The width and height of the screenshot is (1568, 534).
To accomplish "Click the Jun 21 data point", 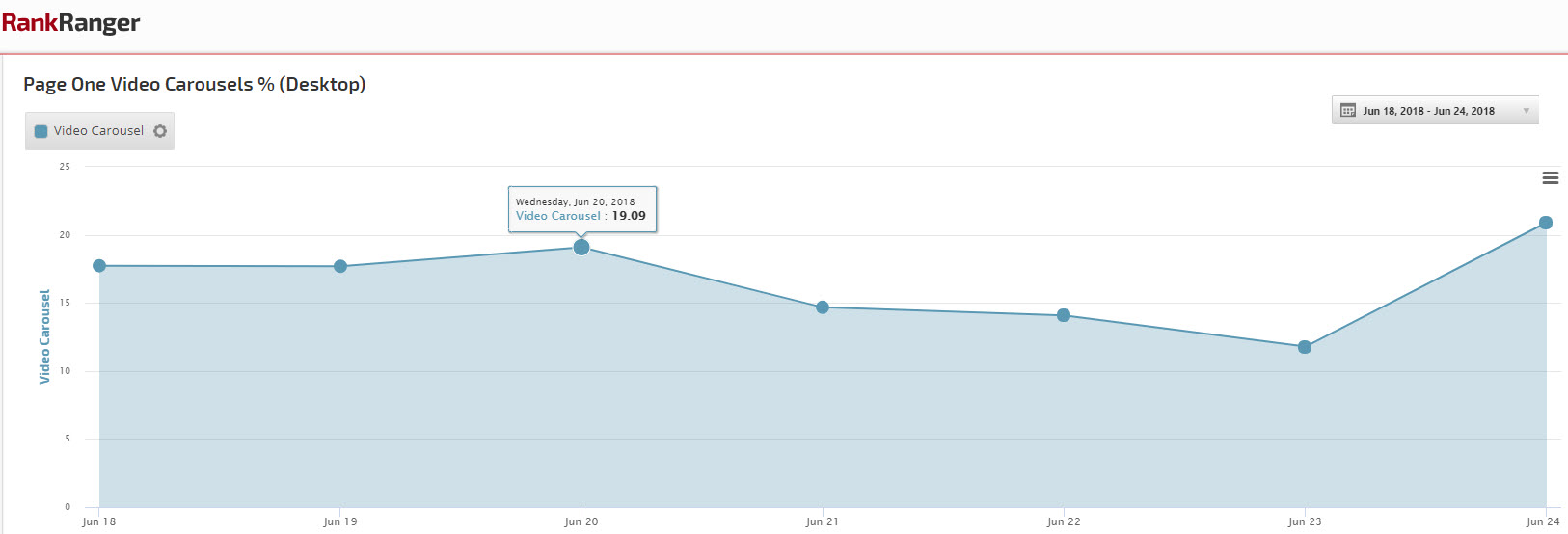I will coord(823,307).
